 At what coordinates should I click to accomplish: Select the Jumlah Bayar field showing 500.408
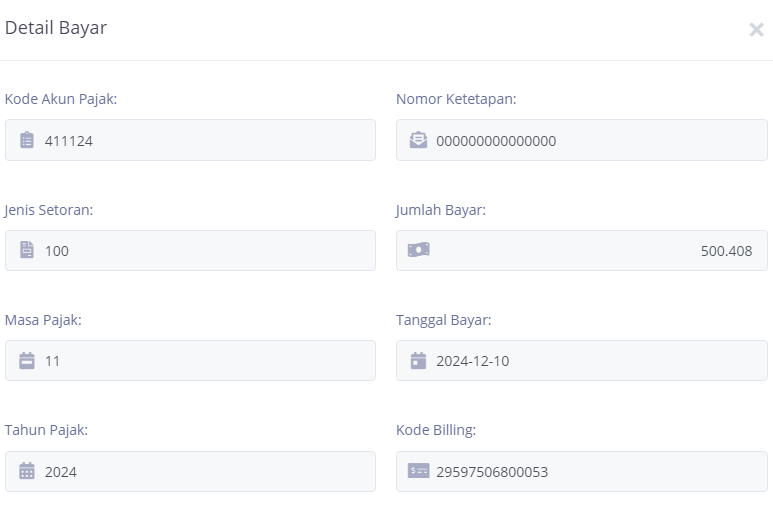click(x=582, y=250)
